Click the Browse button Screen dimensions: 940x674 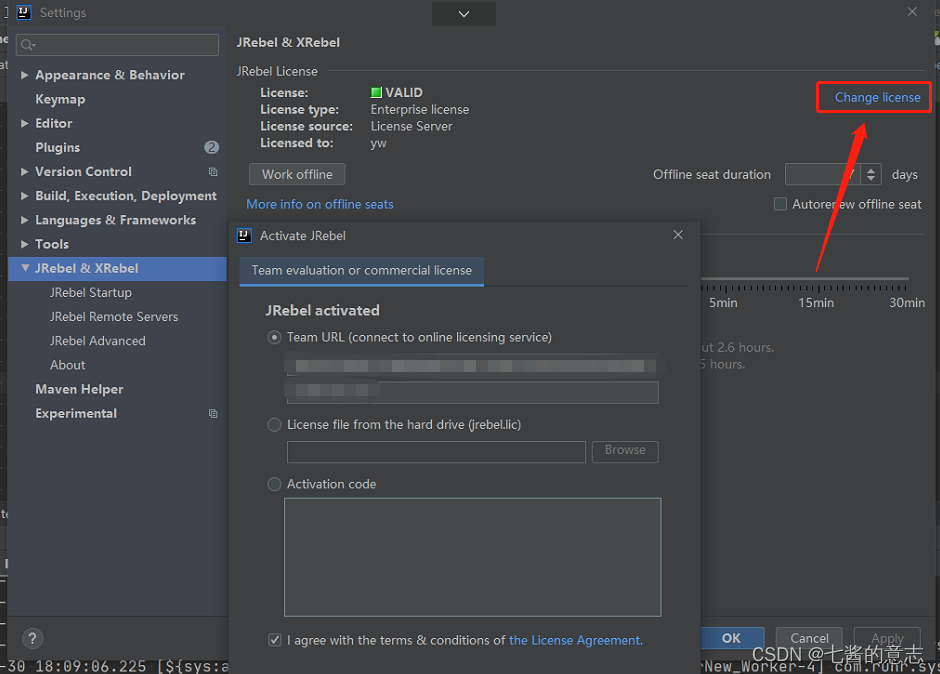coord(625,452)
